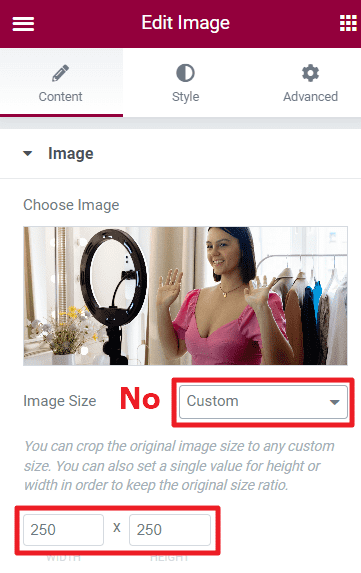The width and height of the screenshot is (361, 573).
Task: Open the widgets grid icon
Action: [348, 23]
